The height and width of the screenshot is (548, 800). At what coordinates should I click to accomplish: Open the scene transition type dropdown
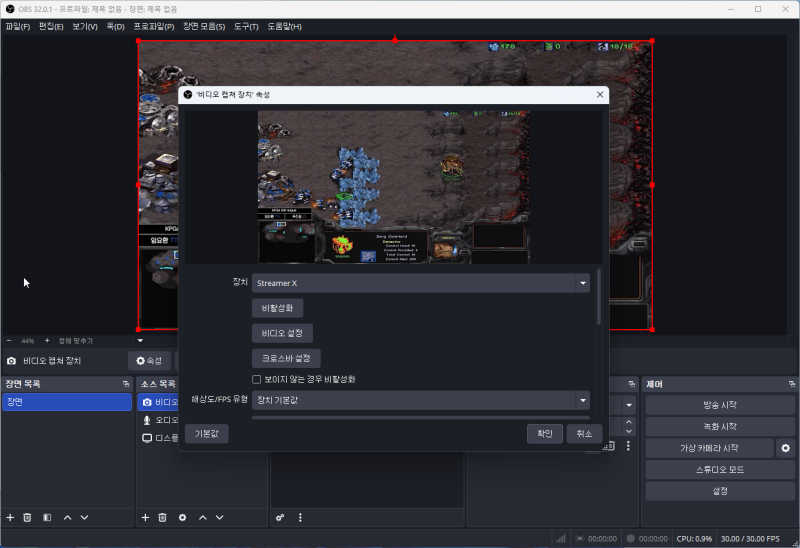pyautogui.click(x=629, y=405)
